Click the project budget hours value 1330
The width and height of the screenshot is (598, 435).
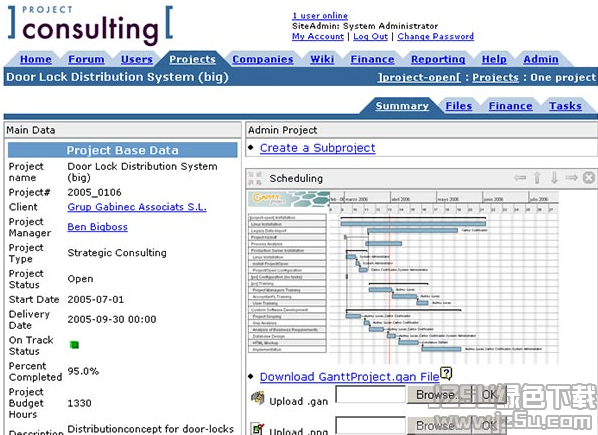pos(79,403)
